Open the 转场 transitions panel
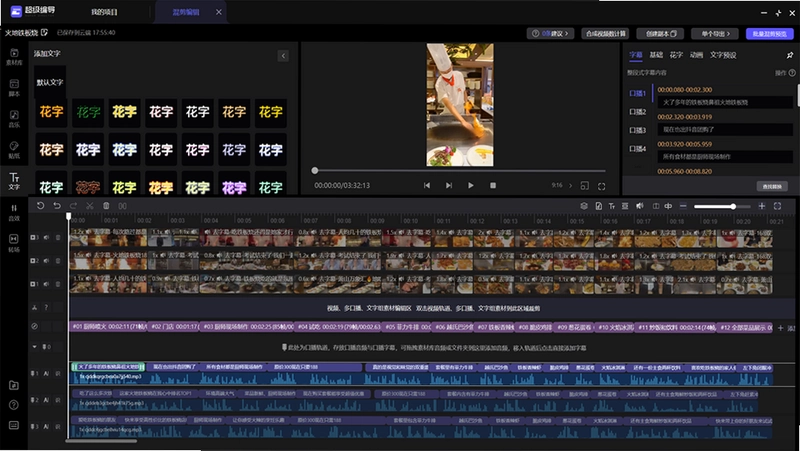The image size is (800, 451). tap(14, 243)
